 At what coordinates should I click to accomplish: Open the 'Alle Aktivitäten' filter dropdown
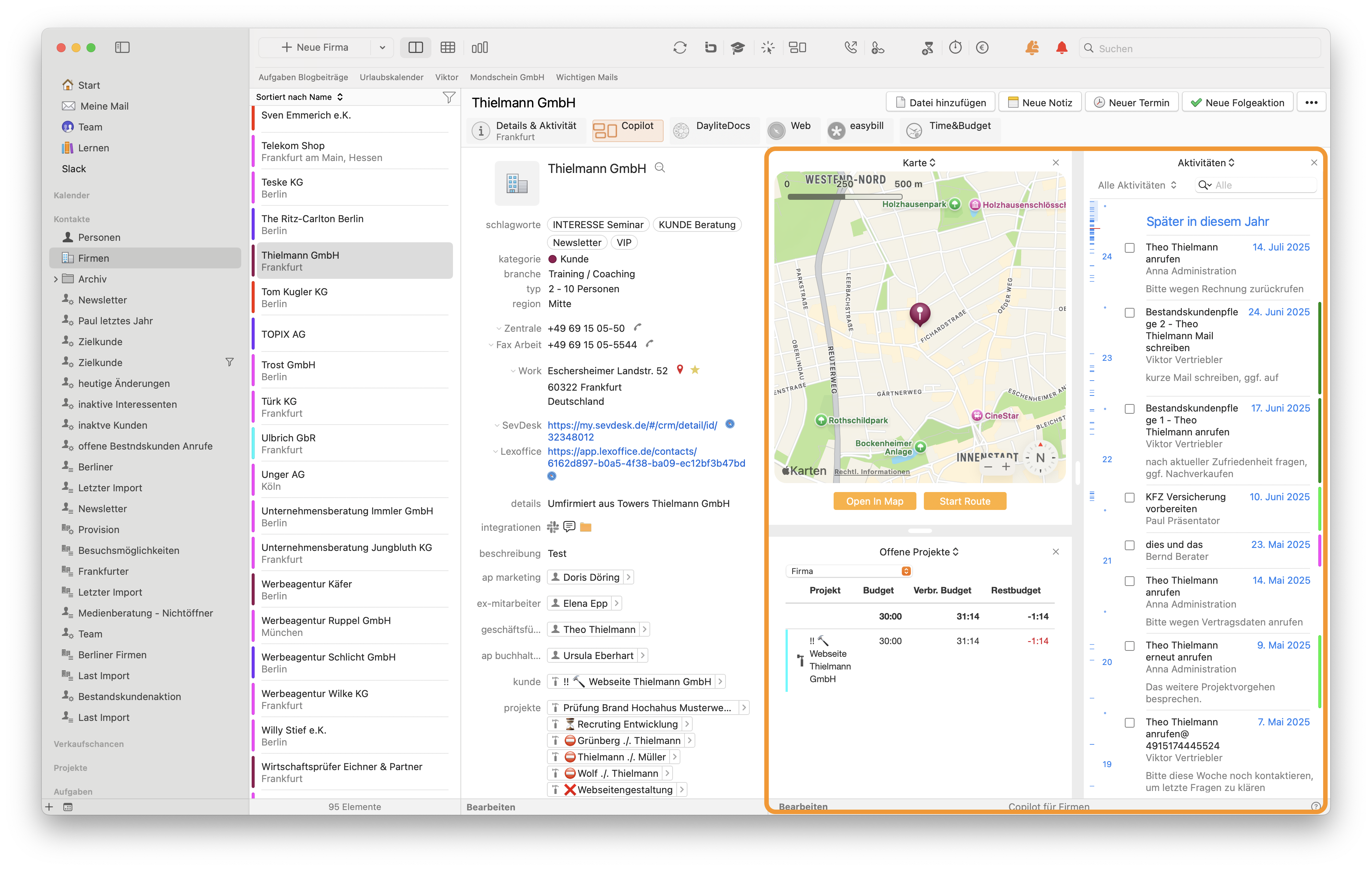(x=1137, y=185)
